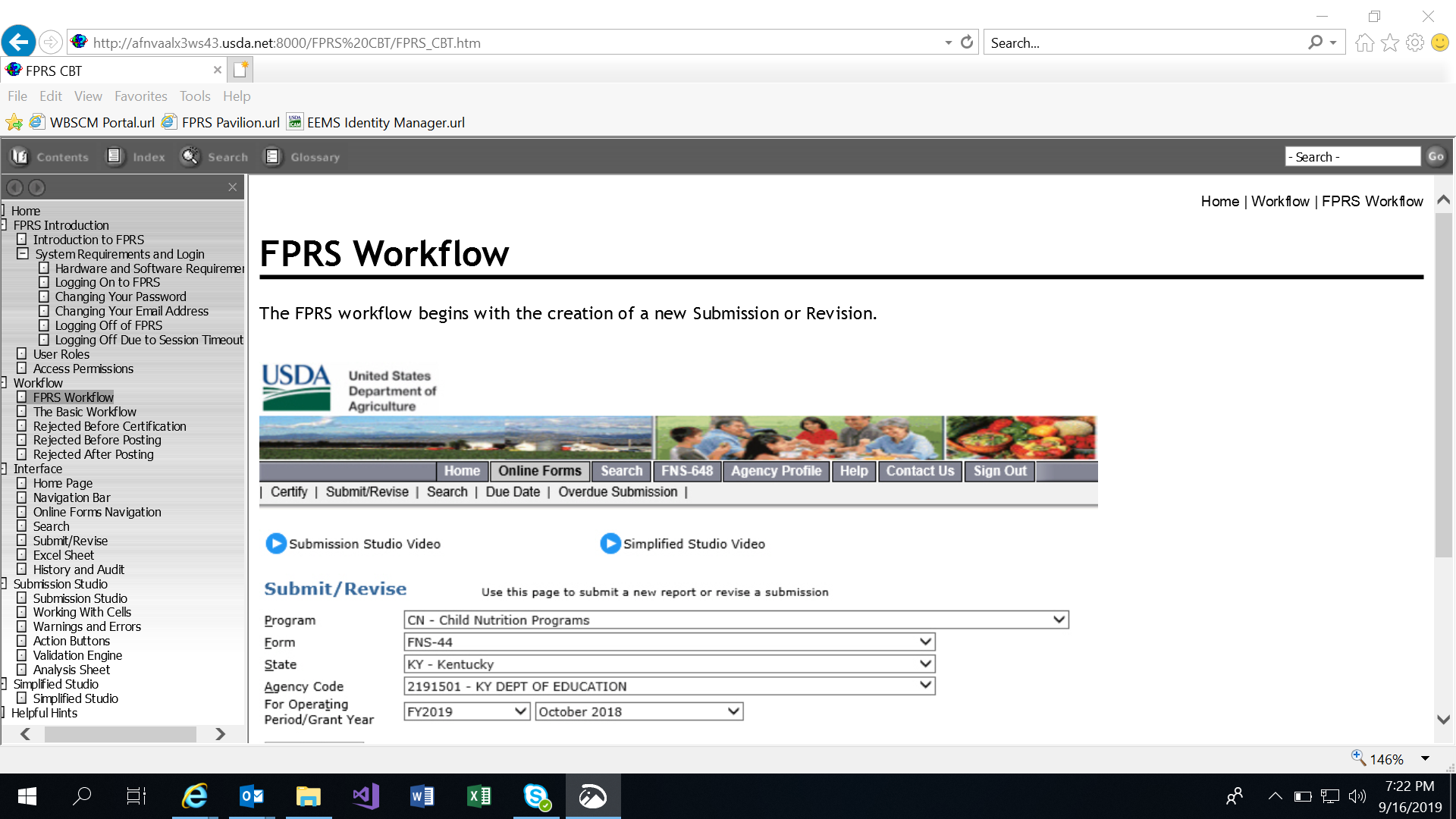Image resolution: width=1456 pixels, height=819 pixels.
Task: Play the Simplified Studio Video
Action: pyautogui.click(x=610, y=544)
